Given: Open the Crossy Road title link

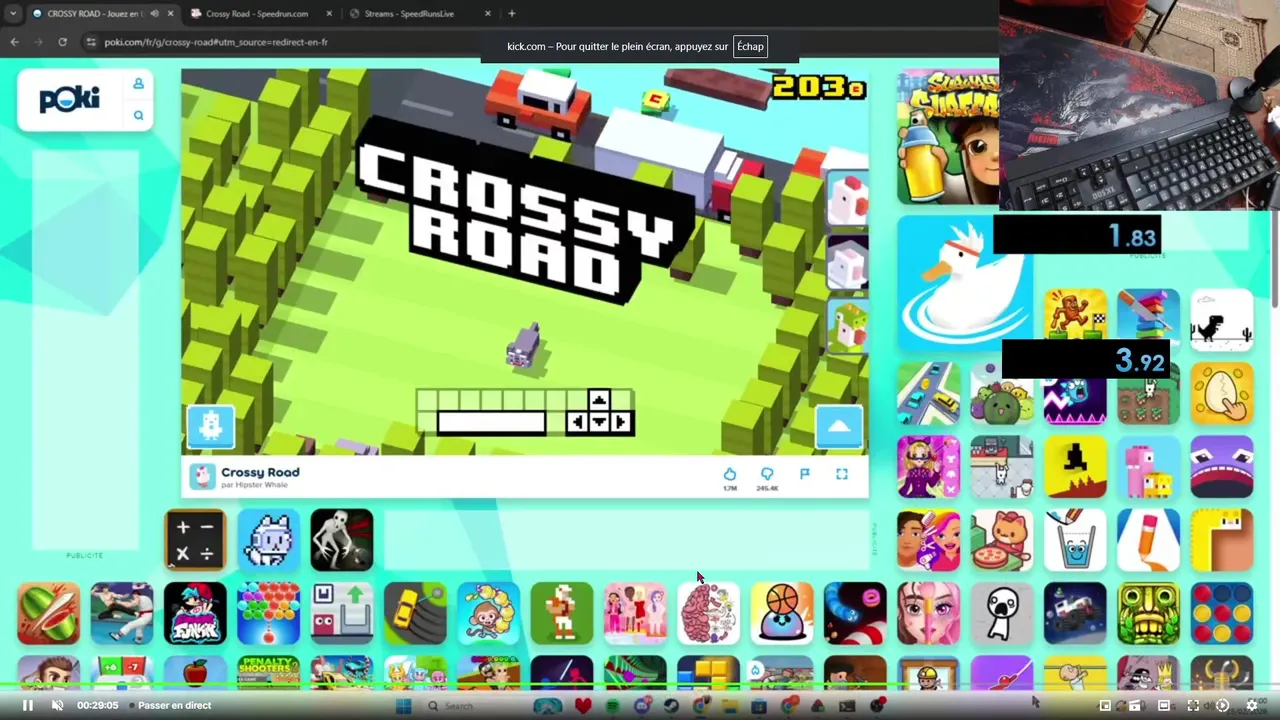Looking at the screenshot, I should coord(260,472).
